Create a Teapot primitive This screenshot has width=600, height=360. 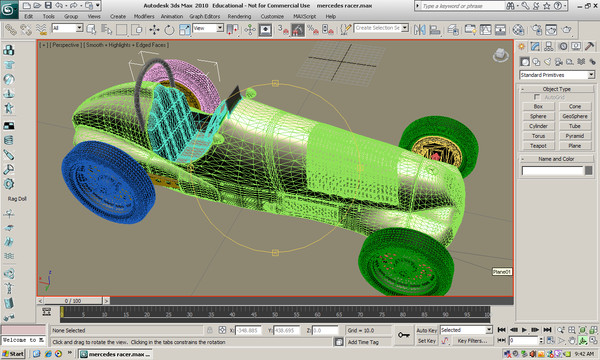pyautogui.click(x=538, y=146)
